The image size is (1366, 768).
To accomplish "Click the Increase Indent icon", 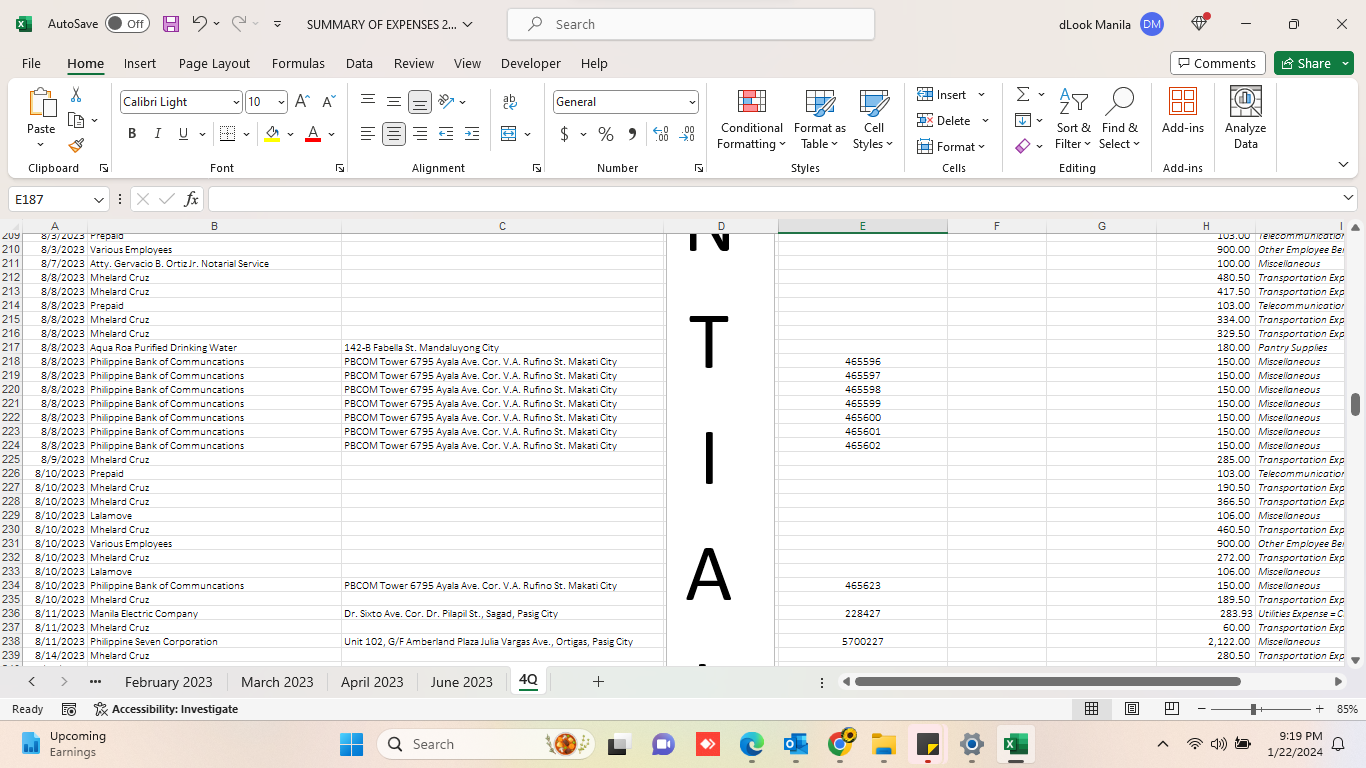I will [472, 134].
